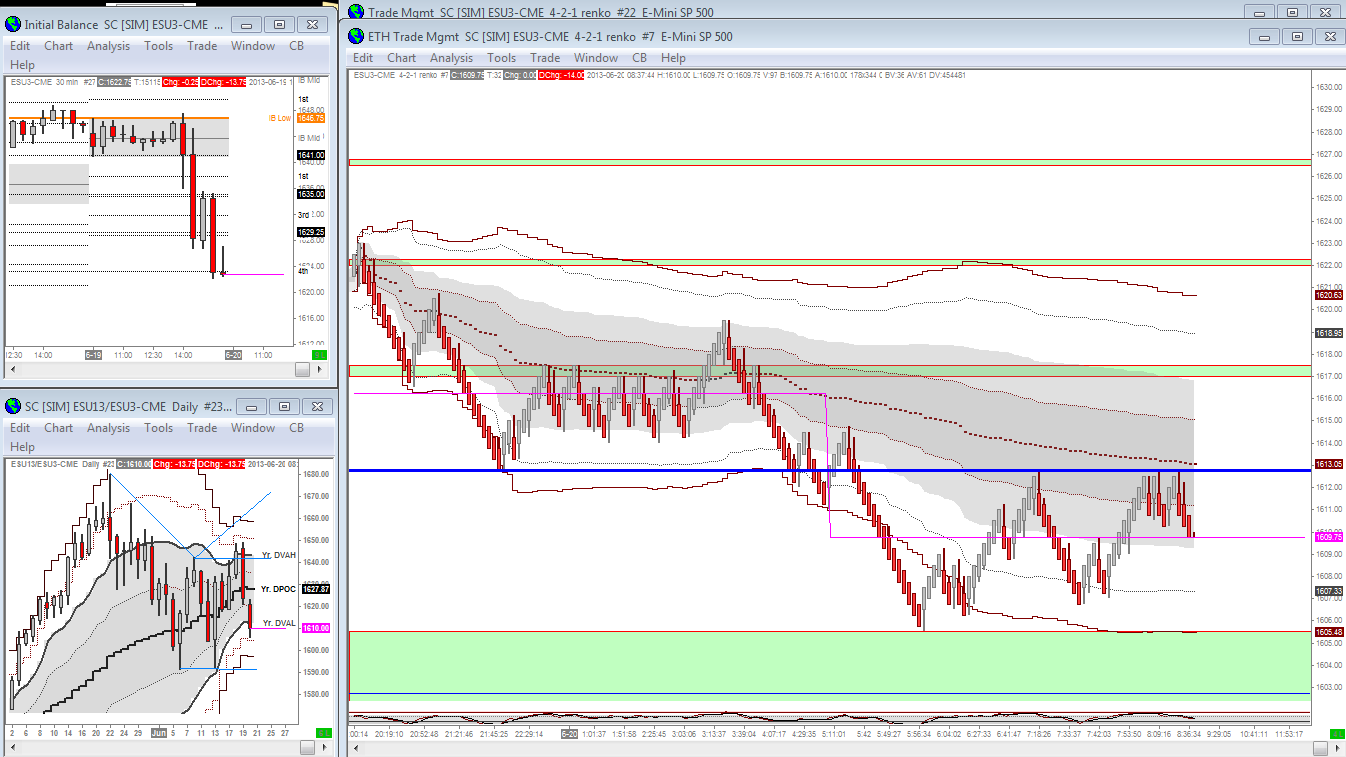1346x757 pixels.
Task: Click the 1641.00 price label in Initial Balance chart
Action: (x=311, y=155)
